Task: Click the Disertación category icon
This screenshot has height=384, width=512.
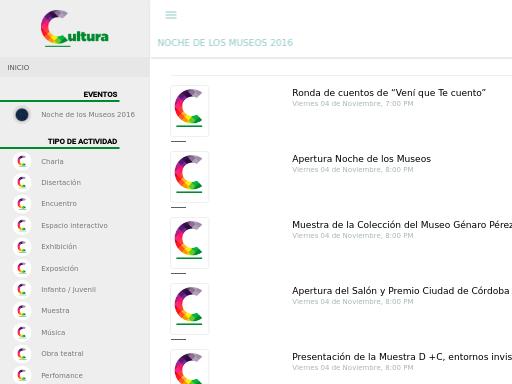Action: click(22, 183)
